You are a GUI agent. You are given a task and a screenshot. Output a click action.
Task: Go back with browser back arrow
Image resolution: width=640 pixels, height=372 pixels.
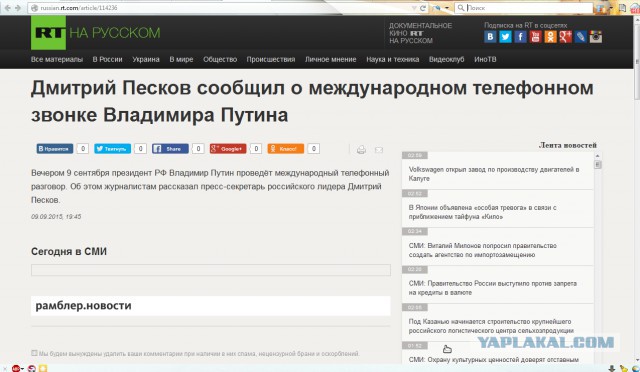pos(8,8)
